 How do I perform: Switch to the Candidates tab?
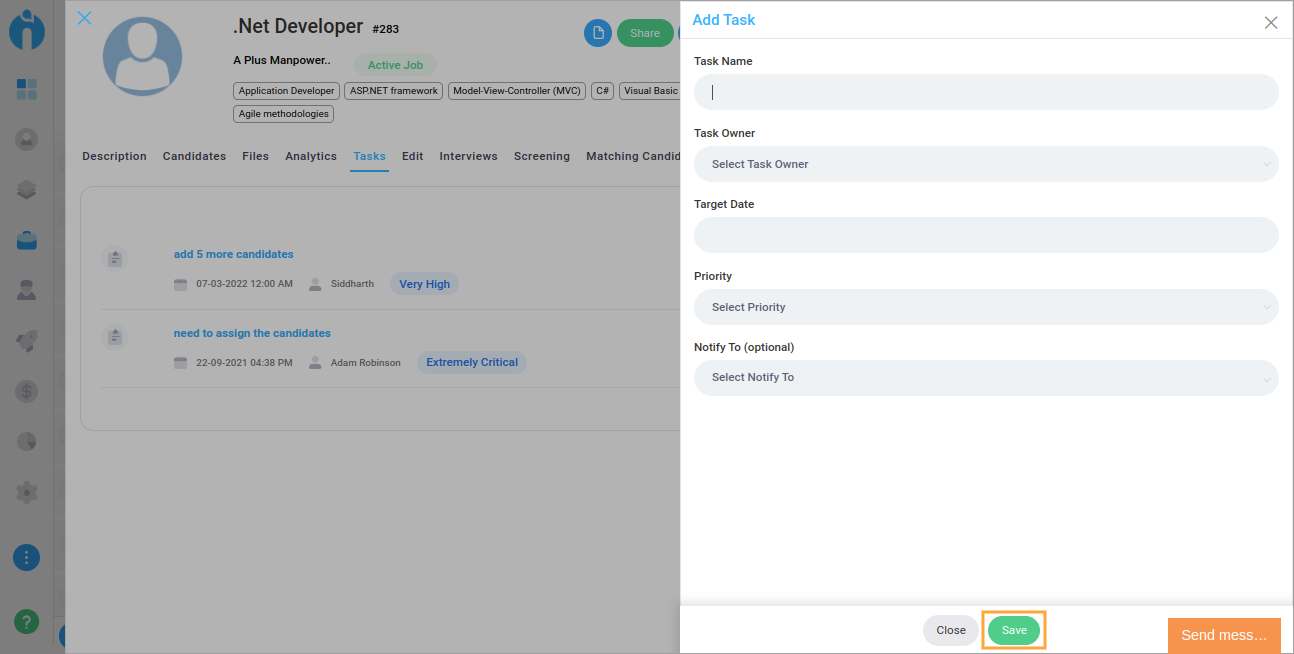(x=194, y=156)
